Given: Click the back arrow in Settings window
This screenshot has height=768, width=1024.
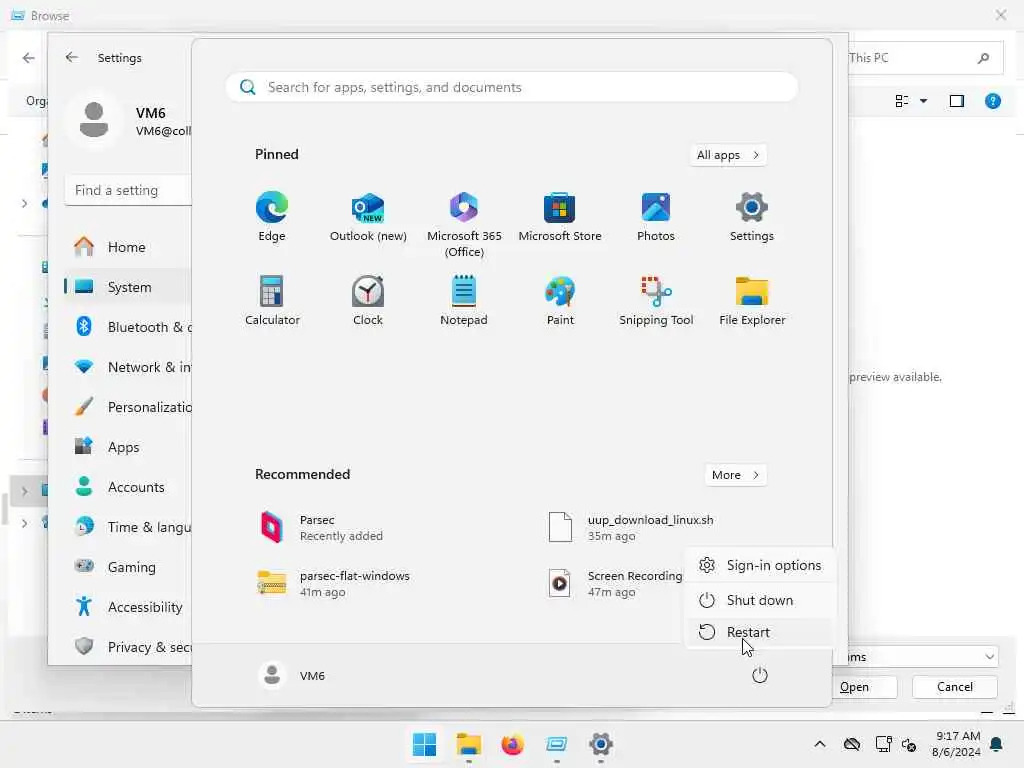Looking at the screenshot, I should [72, 57].
